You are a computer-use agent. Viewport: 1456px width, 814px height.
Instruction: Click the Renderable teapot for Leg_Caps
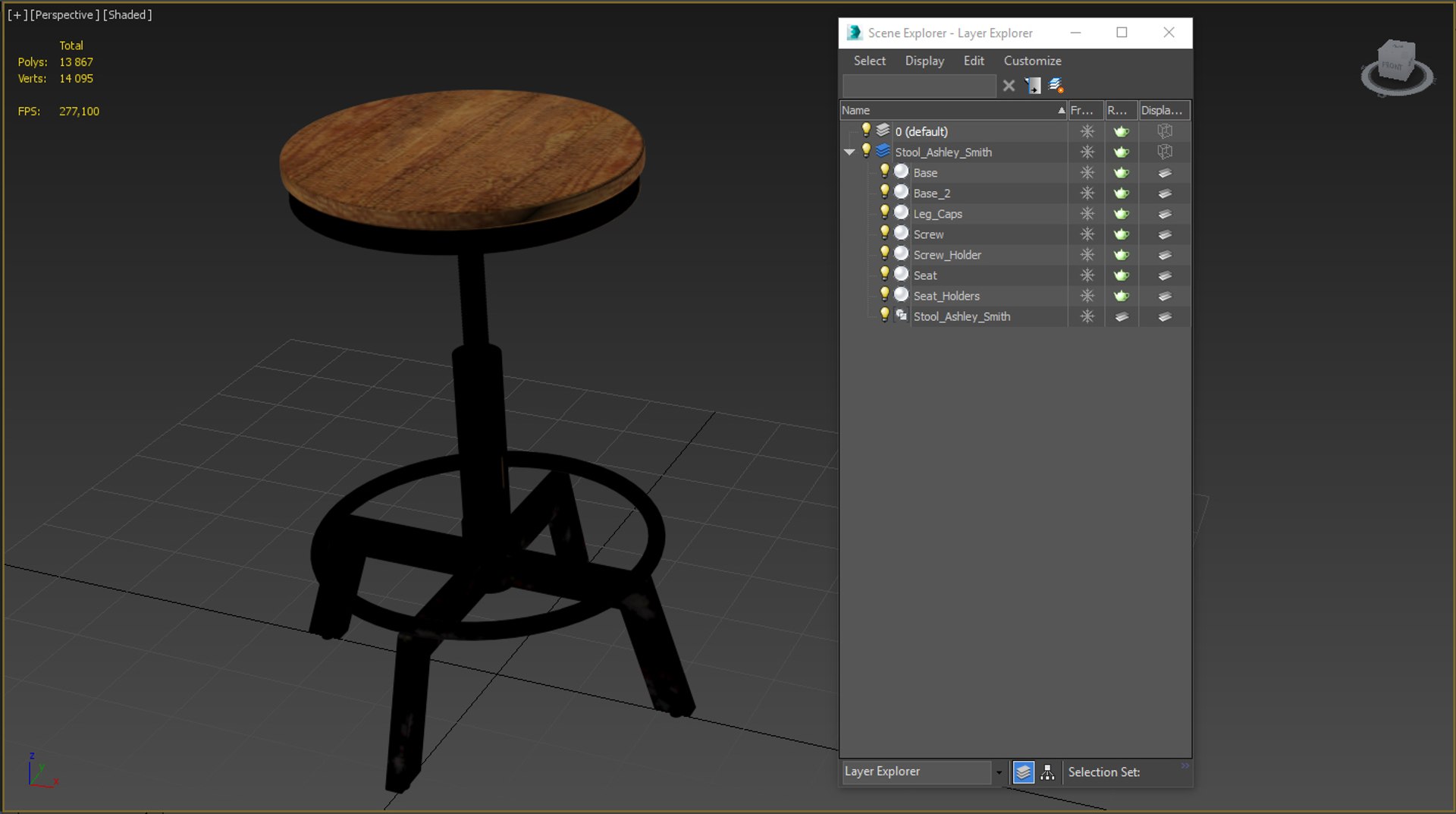[1122, 214]
